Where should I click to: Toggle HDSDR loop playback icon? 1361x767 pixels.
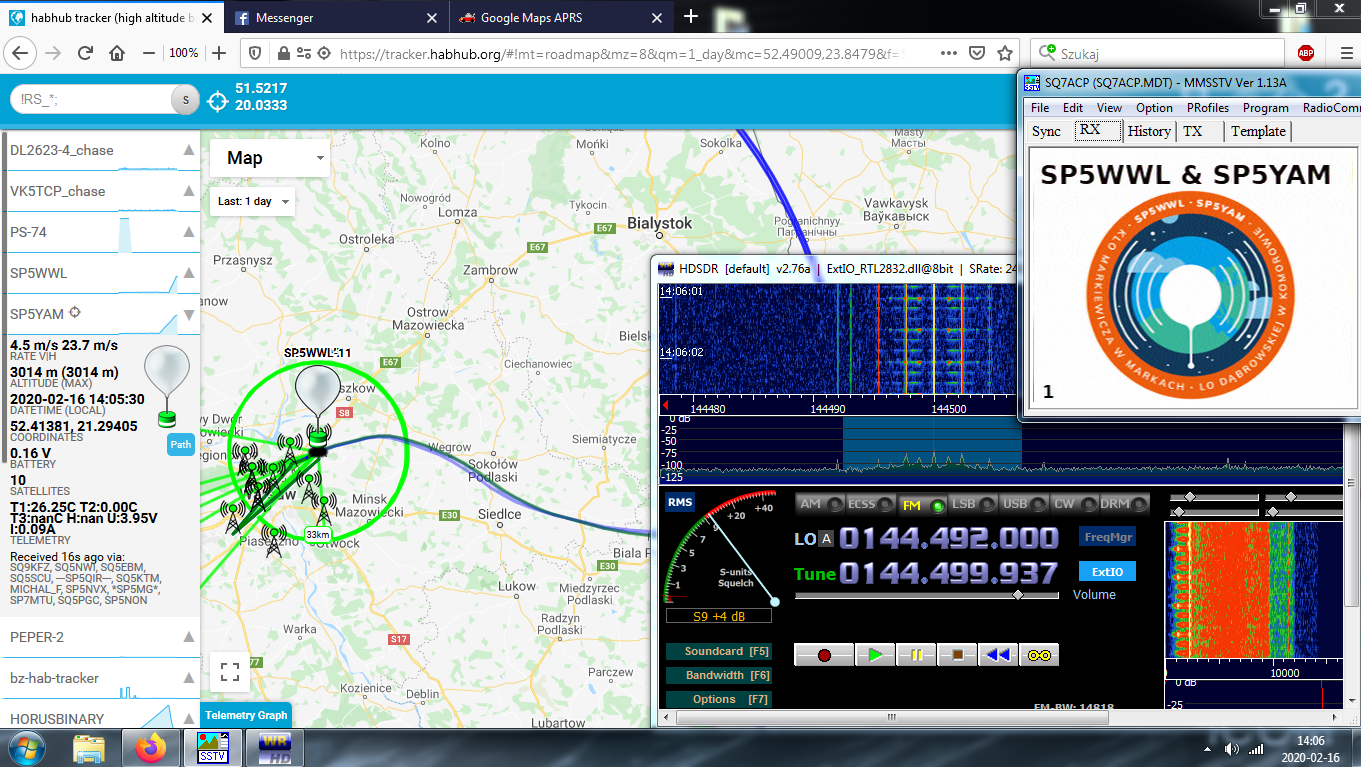tap(1039, 655)
